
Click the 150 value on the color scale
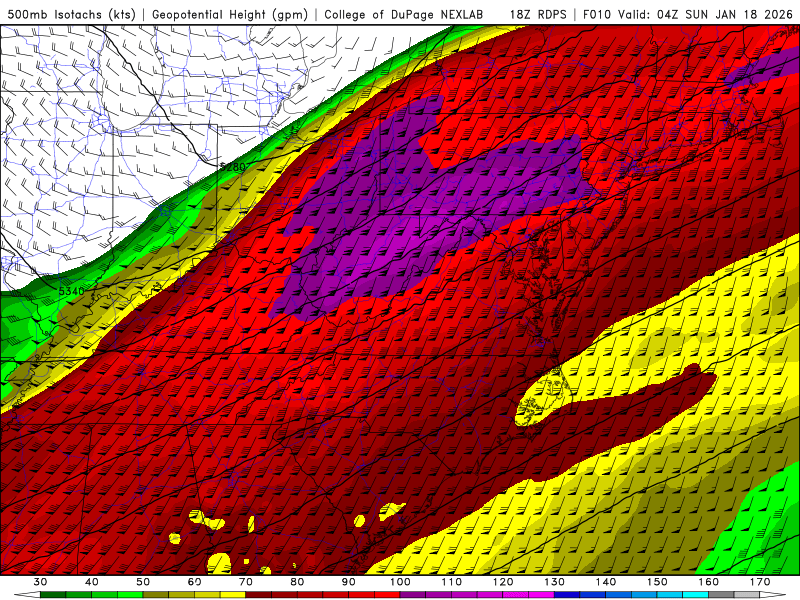657,582
